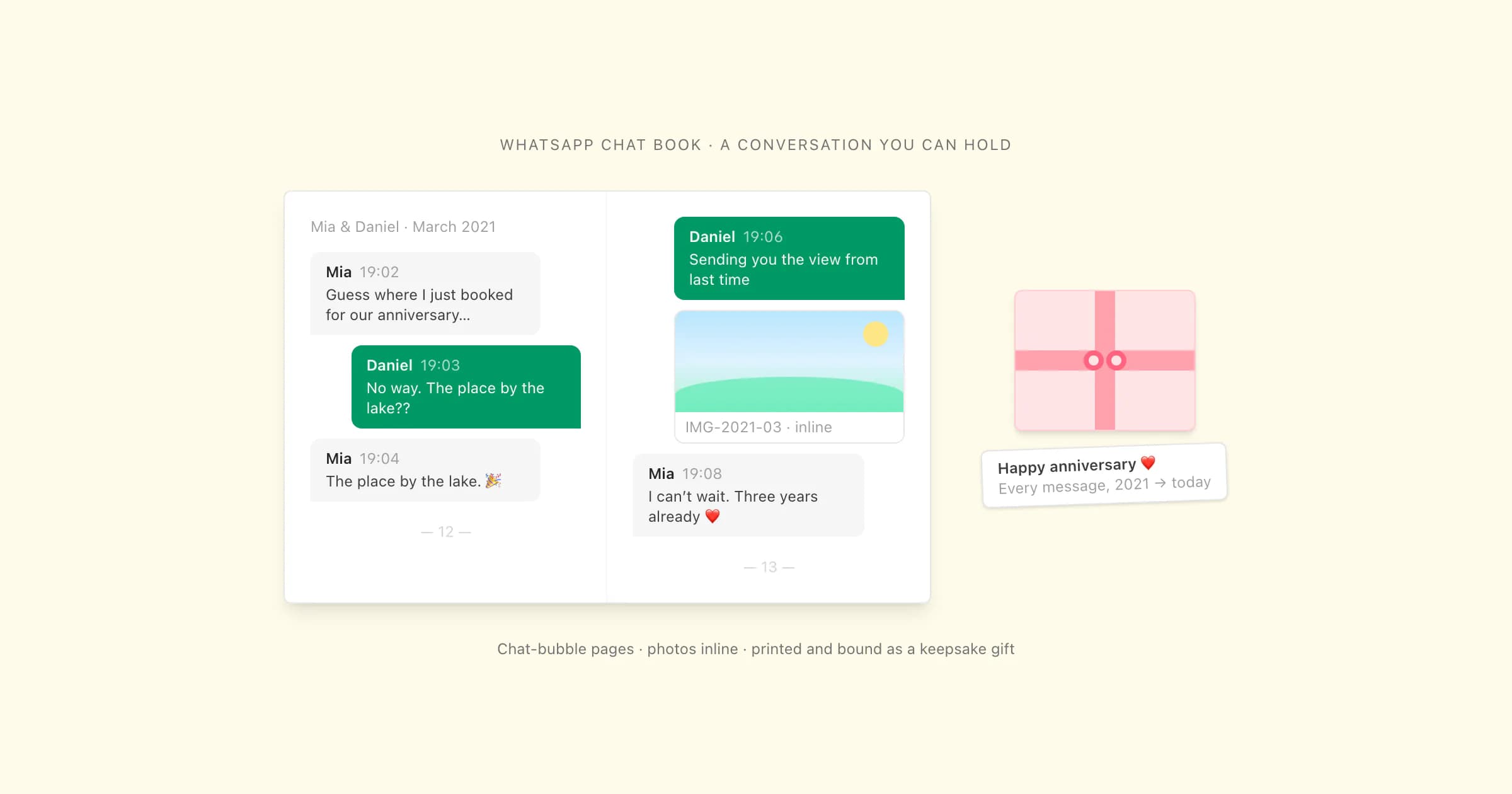Select Mia's 19:02 anniversary booking message
1512x794 pixels.
pyautogui.click(x=425, y=294)
